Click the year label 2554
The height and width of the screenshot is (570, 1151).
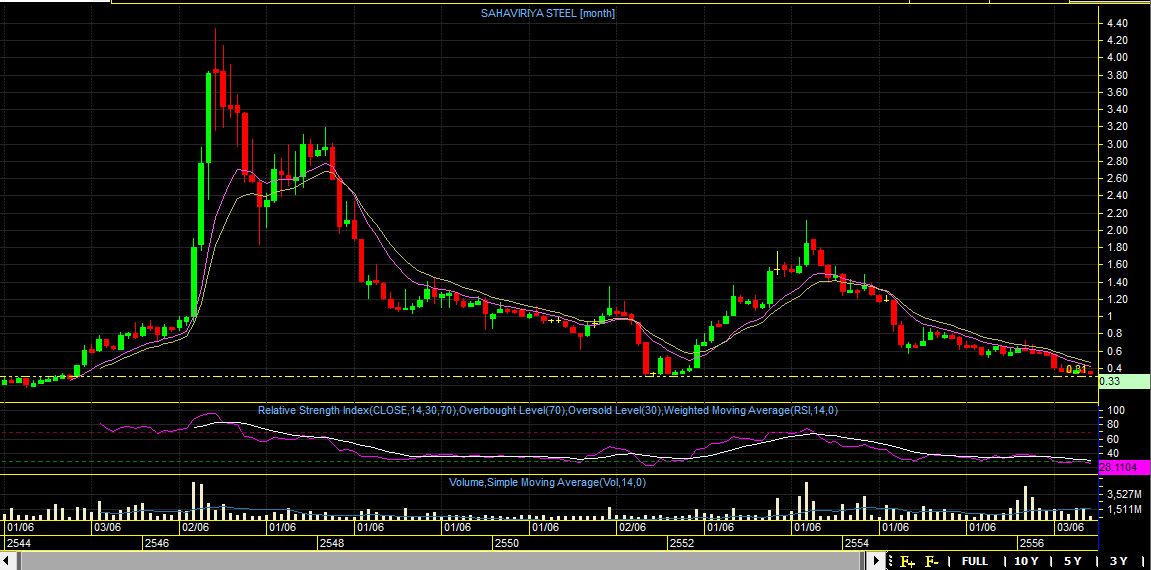pos(856,544)
